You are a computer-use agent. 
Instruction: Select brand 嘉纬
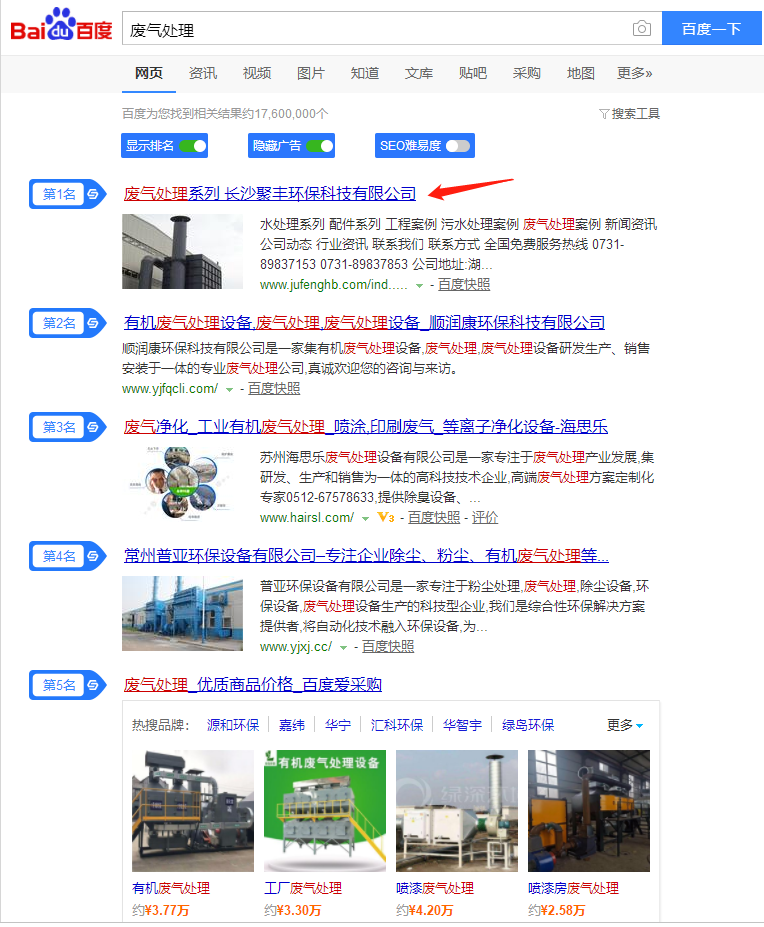[x=292, y=725]
